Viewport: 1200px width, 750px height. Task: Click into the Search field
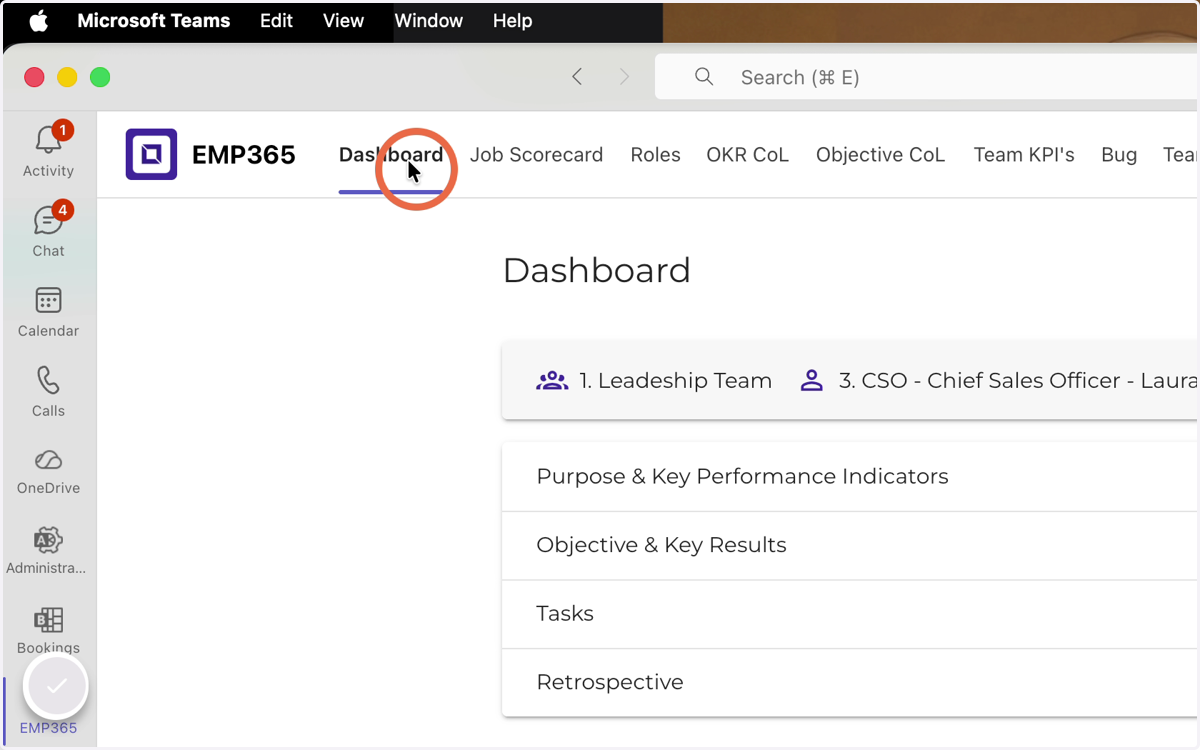927,77
